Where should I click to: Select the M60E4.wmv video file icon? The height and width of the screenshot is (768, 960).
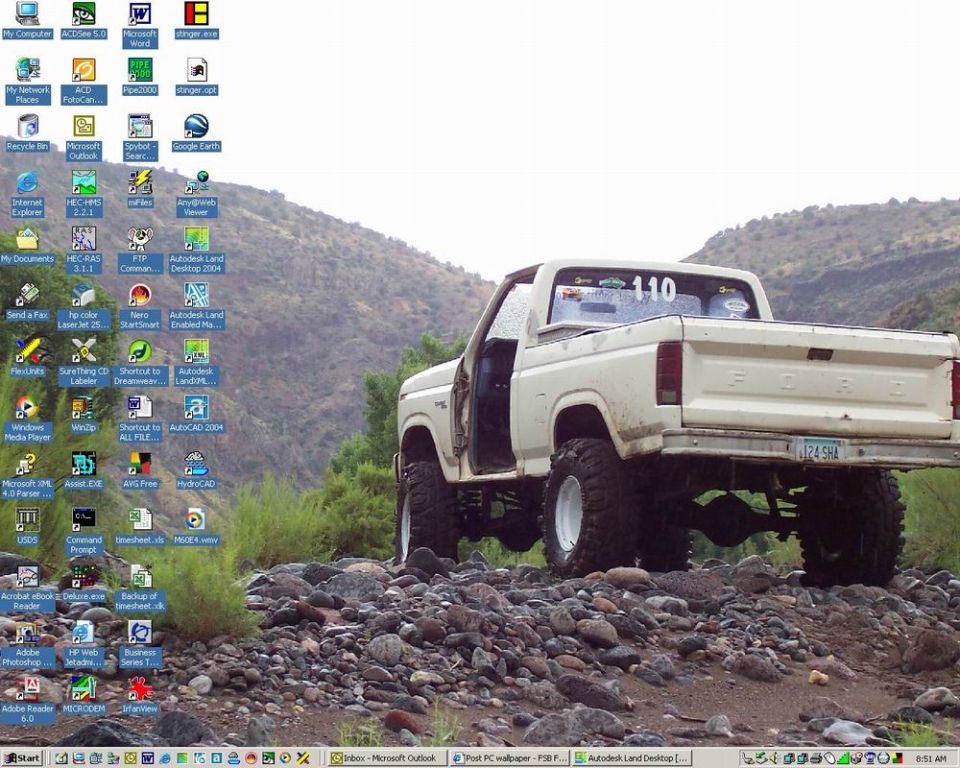[x=197, y=527]
